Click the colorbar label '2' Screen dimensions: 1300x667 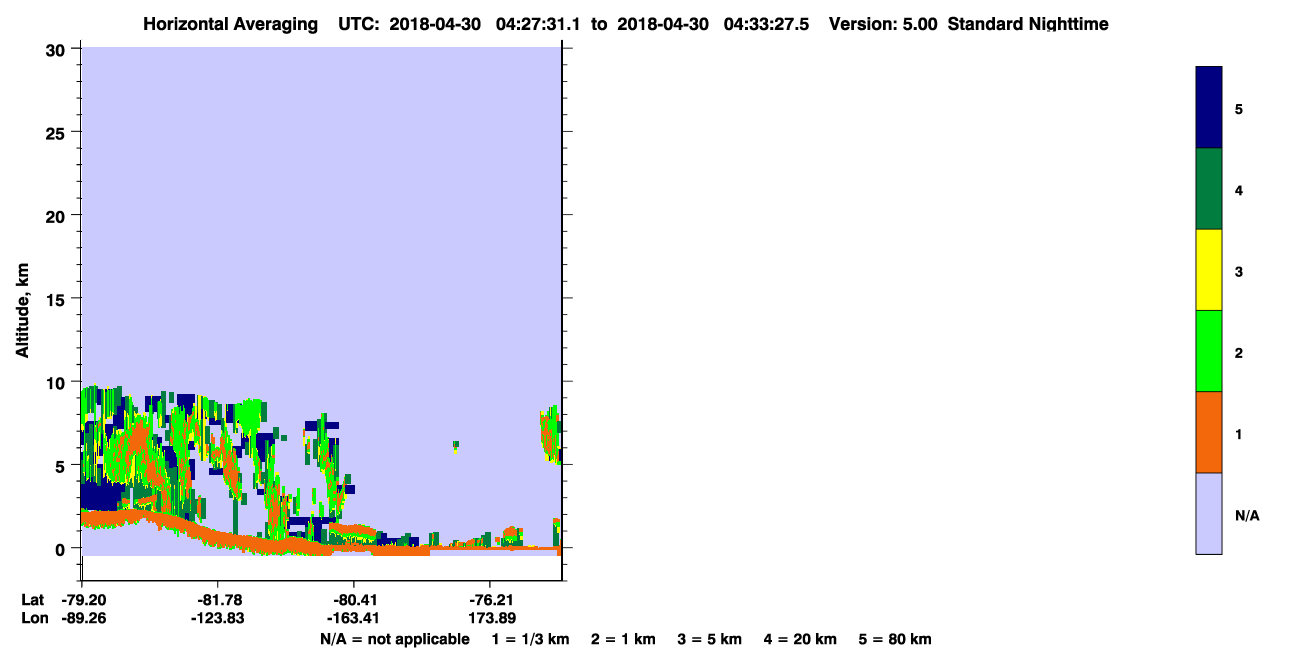(x=1239, y=353)
